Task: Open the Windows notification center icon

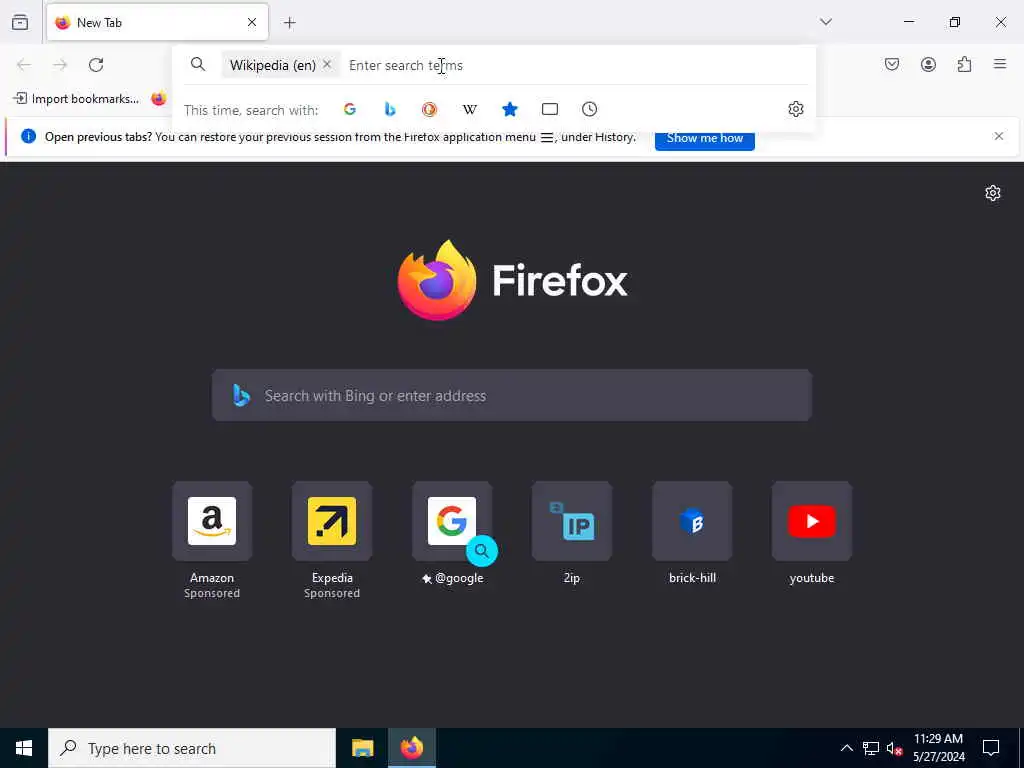Action: 991,748
